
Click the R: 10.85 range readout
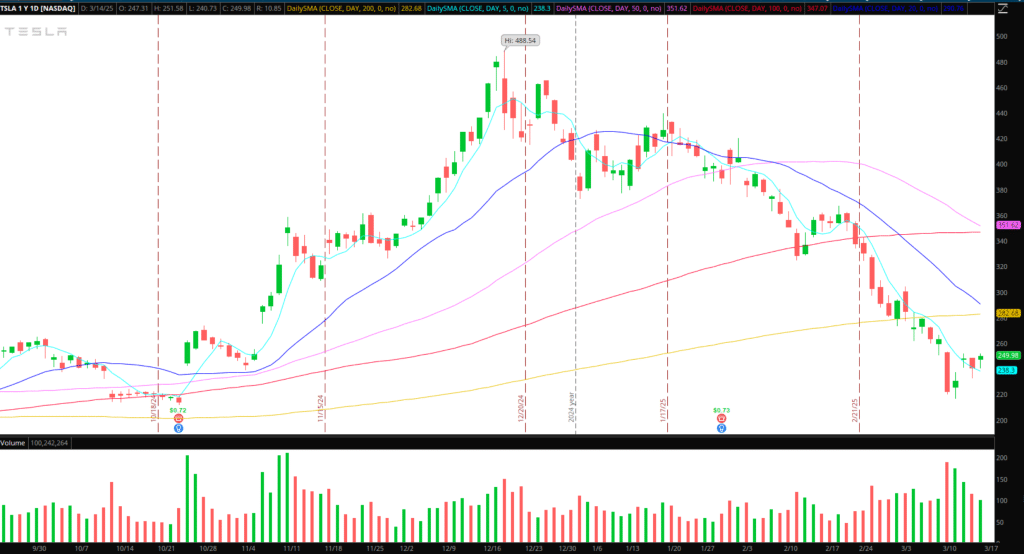click(x=268, y=8)
